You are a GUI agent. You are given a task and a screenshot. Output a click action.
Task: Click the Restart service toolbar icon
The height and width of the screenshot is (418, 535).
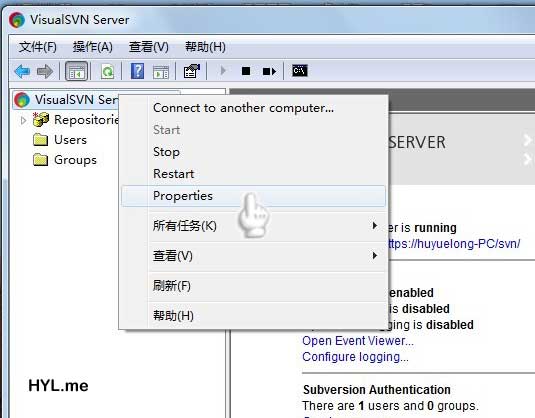[x=269, y=71]
